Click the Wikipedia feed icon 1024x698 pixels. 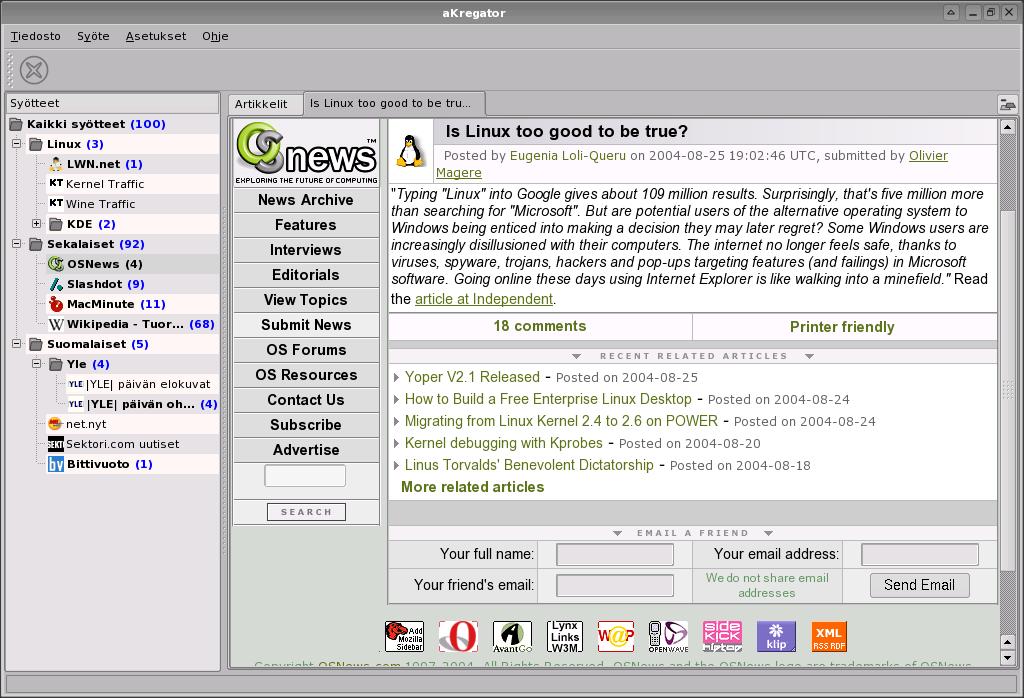tap(56, 324)
